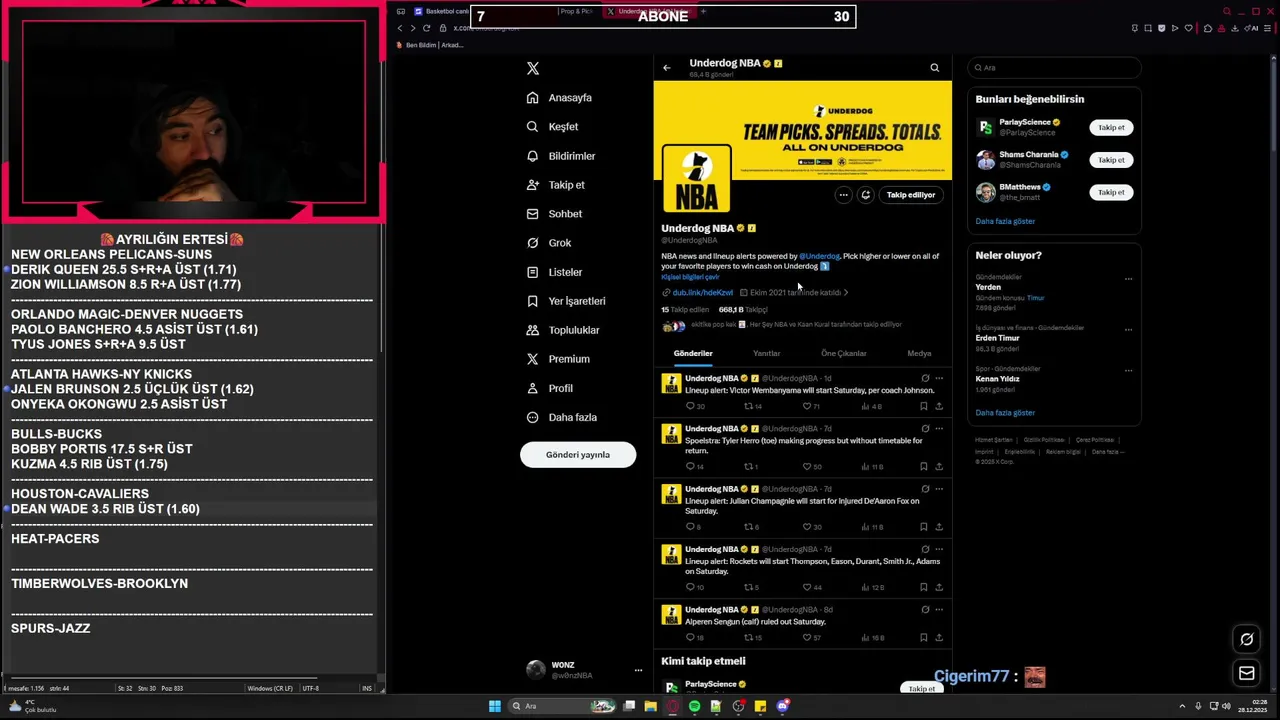Reload the page in the browser

(426, 28)
